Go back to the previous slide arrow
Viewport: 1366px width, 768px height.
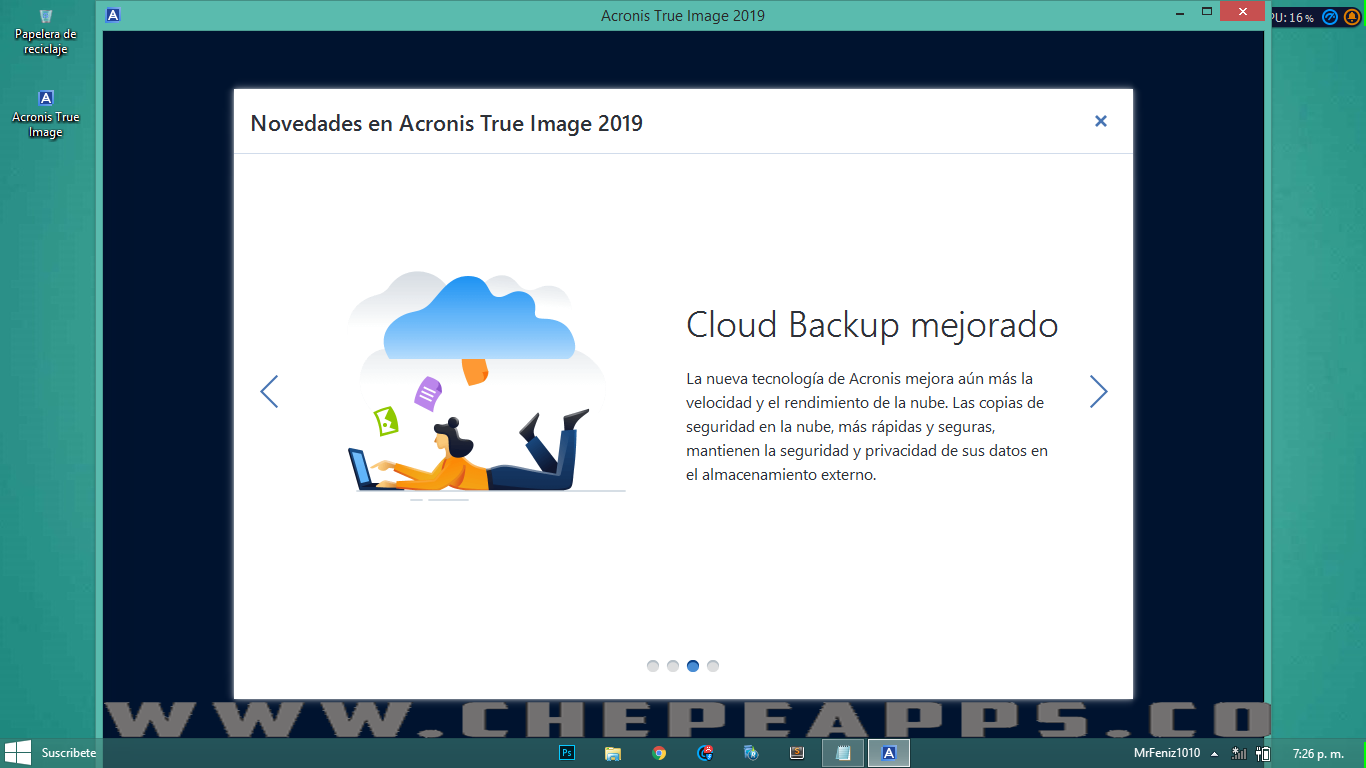[269, 391]
